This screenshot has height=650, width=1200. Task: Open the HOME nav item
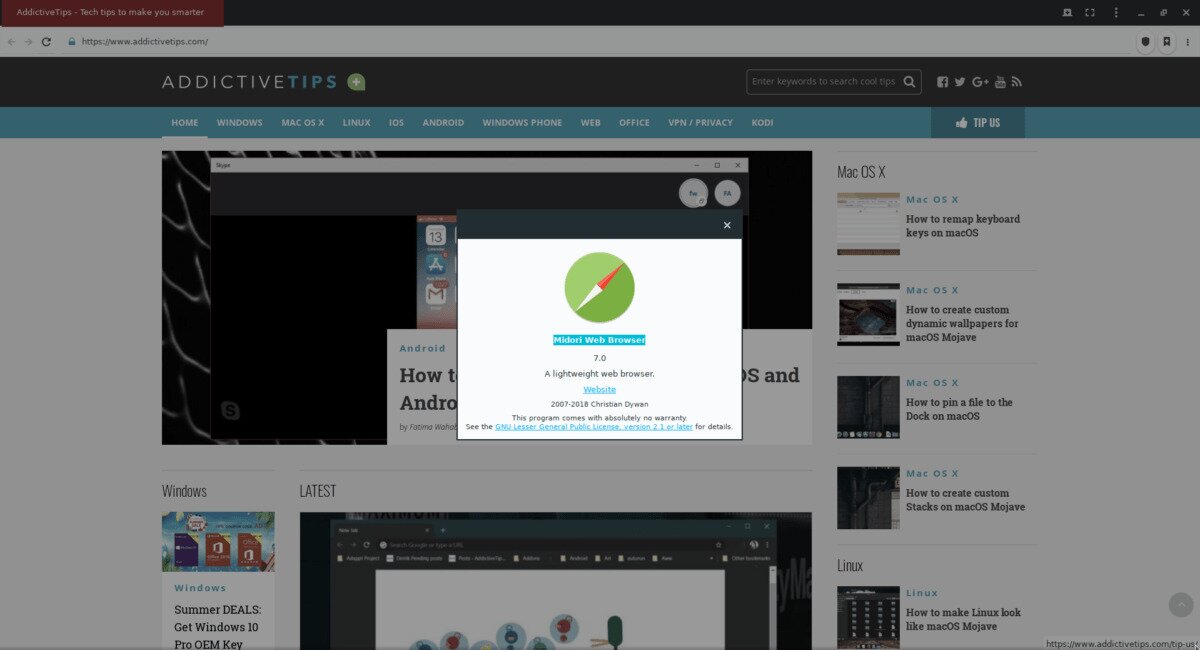tap(185, 122)
